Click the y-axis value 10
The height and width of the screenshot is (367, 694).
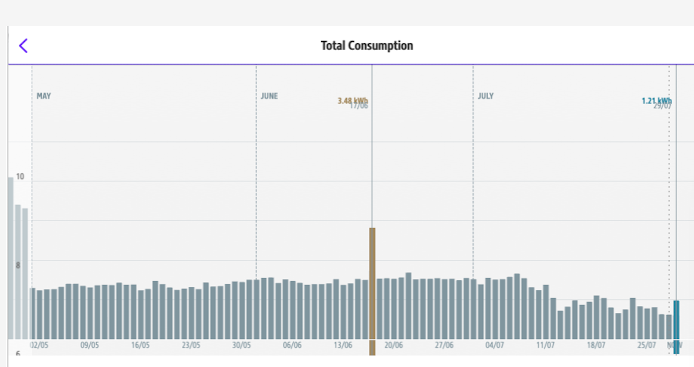[x=20, y=176]
